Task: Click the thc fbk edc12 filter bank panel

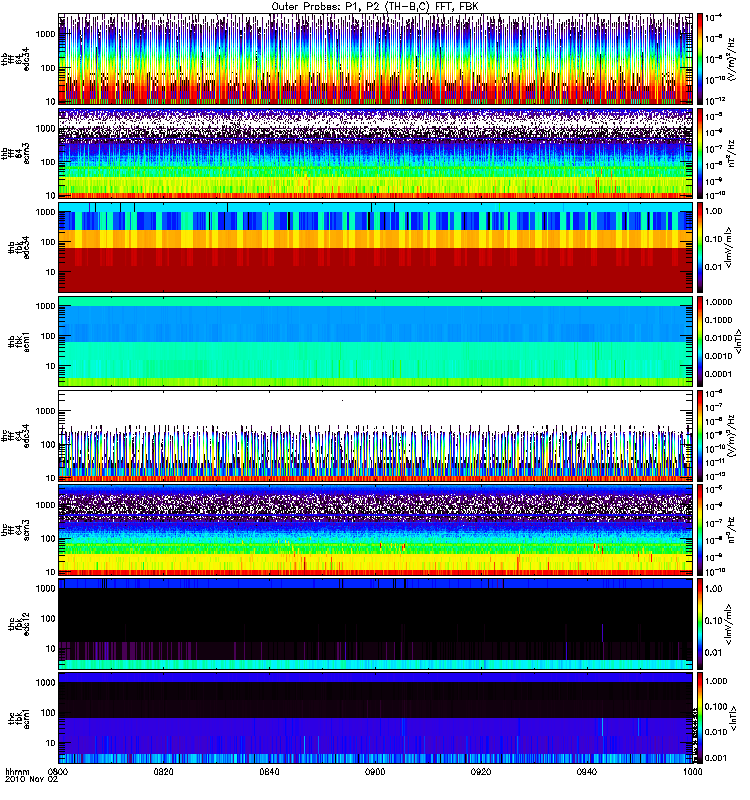Action: [376, 623]
